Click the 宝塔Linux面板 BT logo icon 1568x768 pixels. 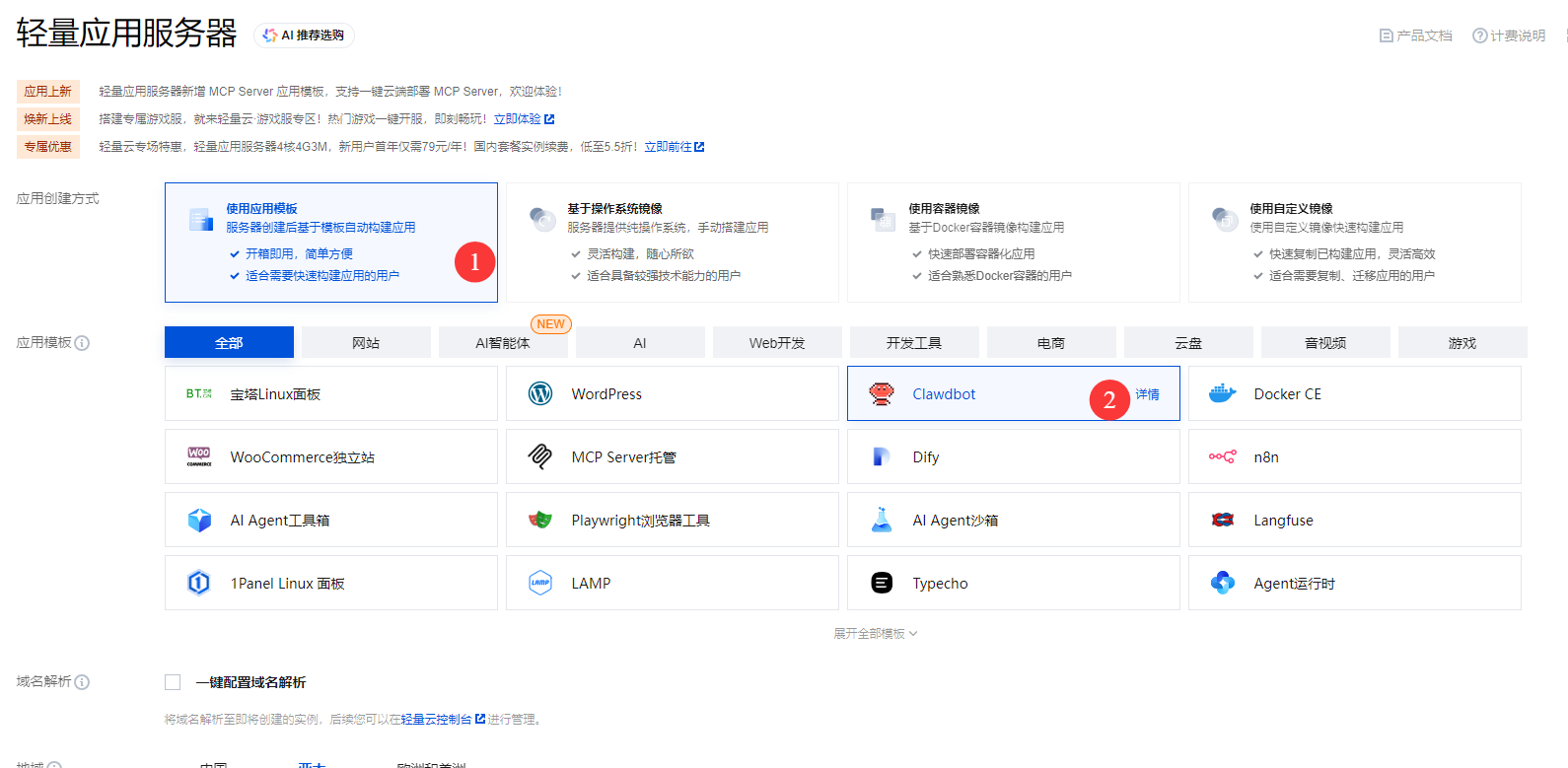199,393
